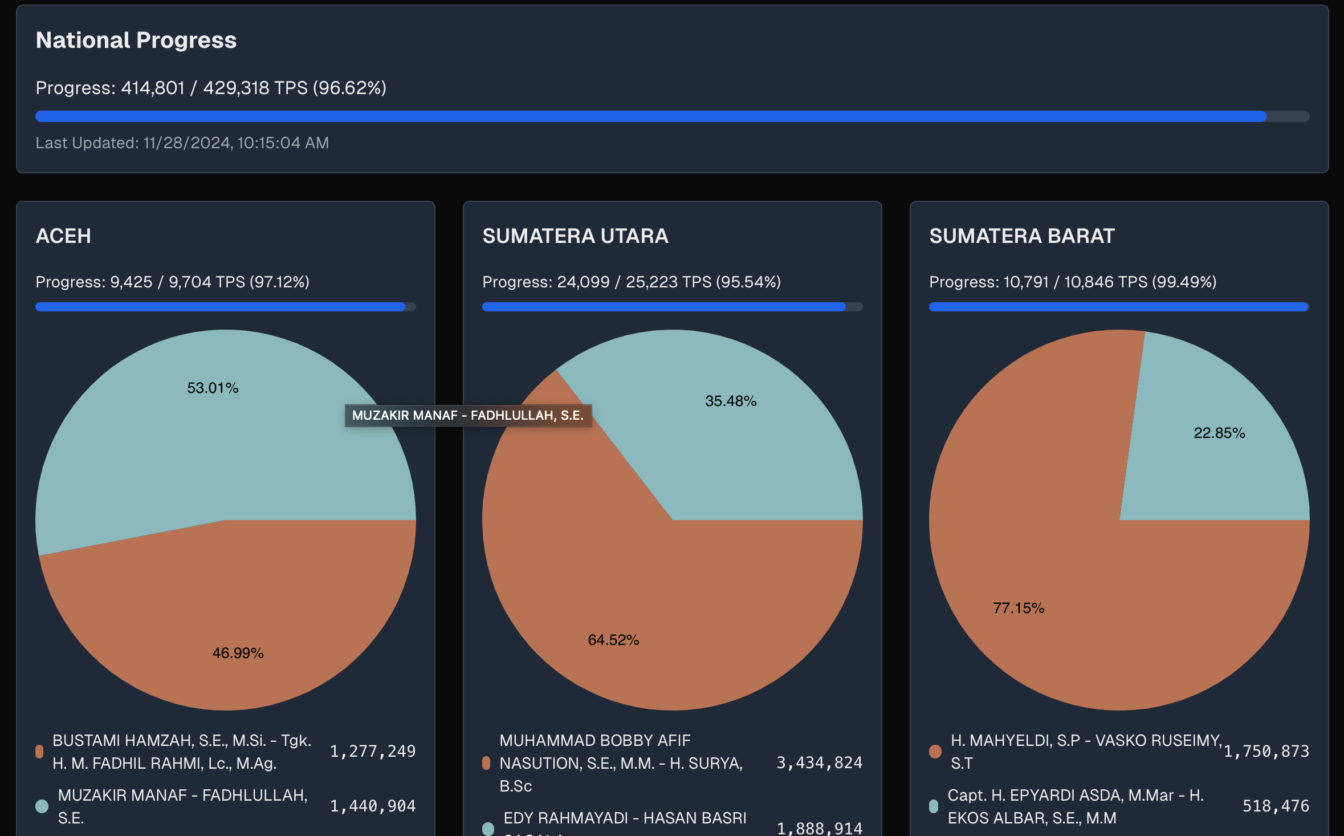Select the orange legend marker for MUHAMMAD BOBBY AFIF NASUTION
Image resolution: width=1344 pixels, height=836 pixels.
click(485, 762)
